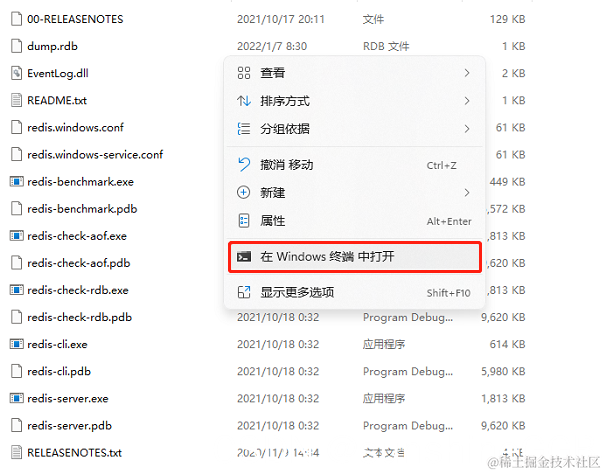Screen dimensions: 605x474
Task: Select the 00-RELEASENOTES file name
Action: tap(75, 19)
